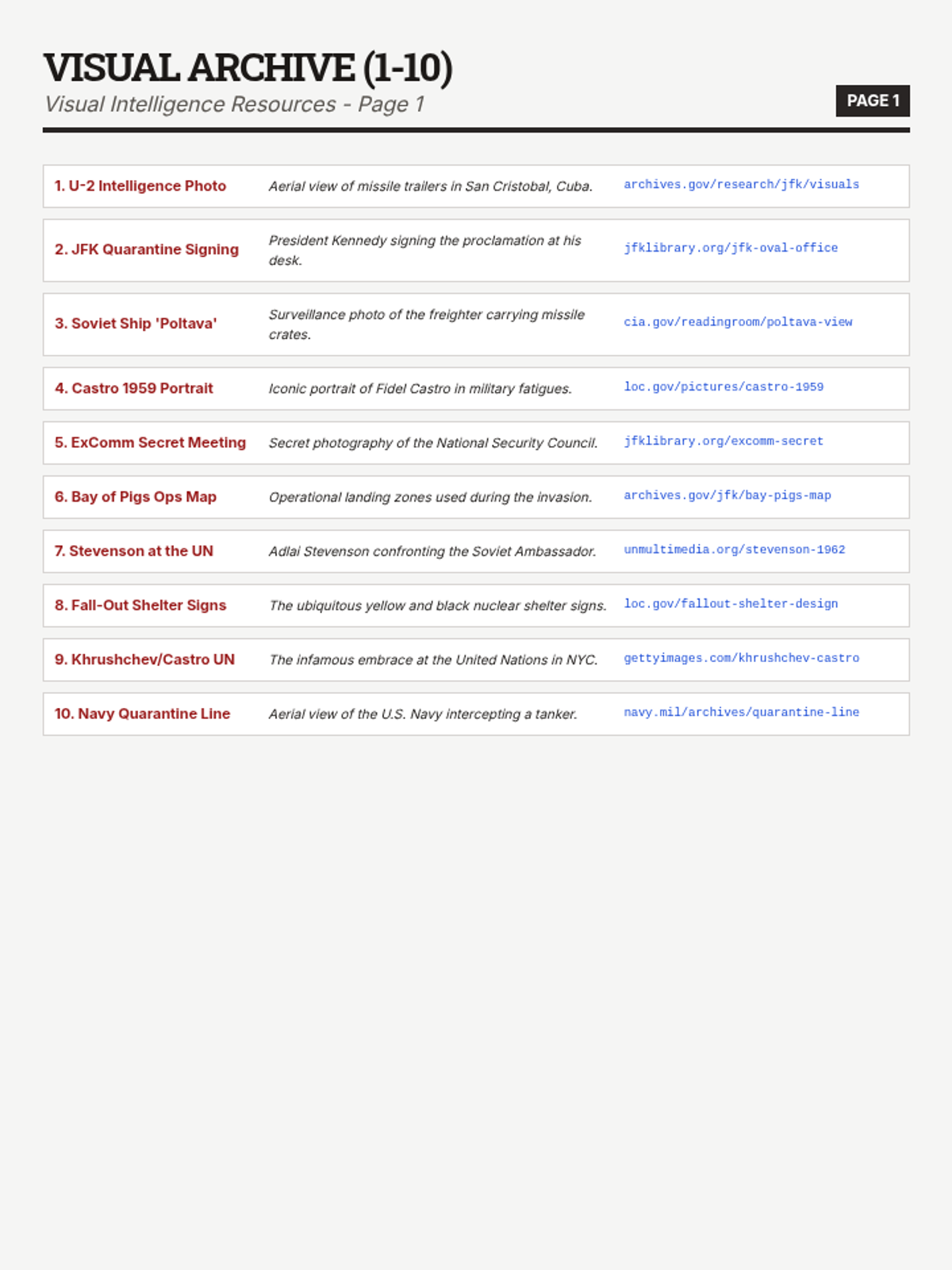
Task: Open the gettyimages.com/khrushchev-castro link
Action: click(x=741, y=658)
